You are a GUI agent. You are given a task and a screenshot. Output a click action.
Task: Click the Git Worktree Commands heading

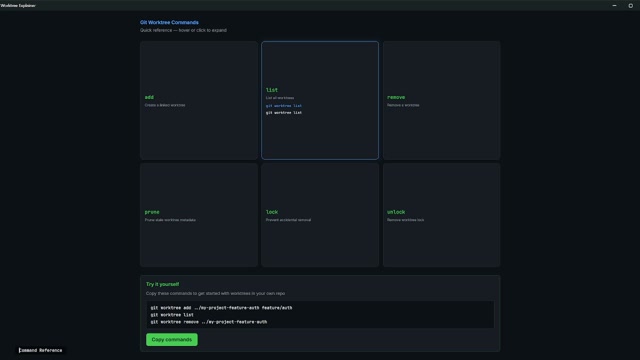[x=169, y=22]
